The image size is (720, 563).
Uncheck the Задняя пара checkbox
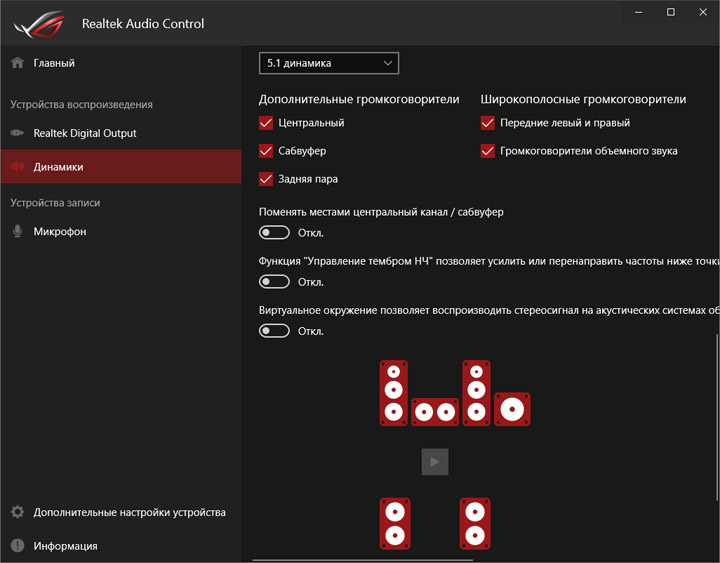[x=266, y=179]
